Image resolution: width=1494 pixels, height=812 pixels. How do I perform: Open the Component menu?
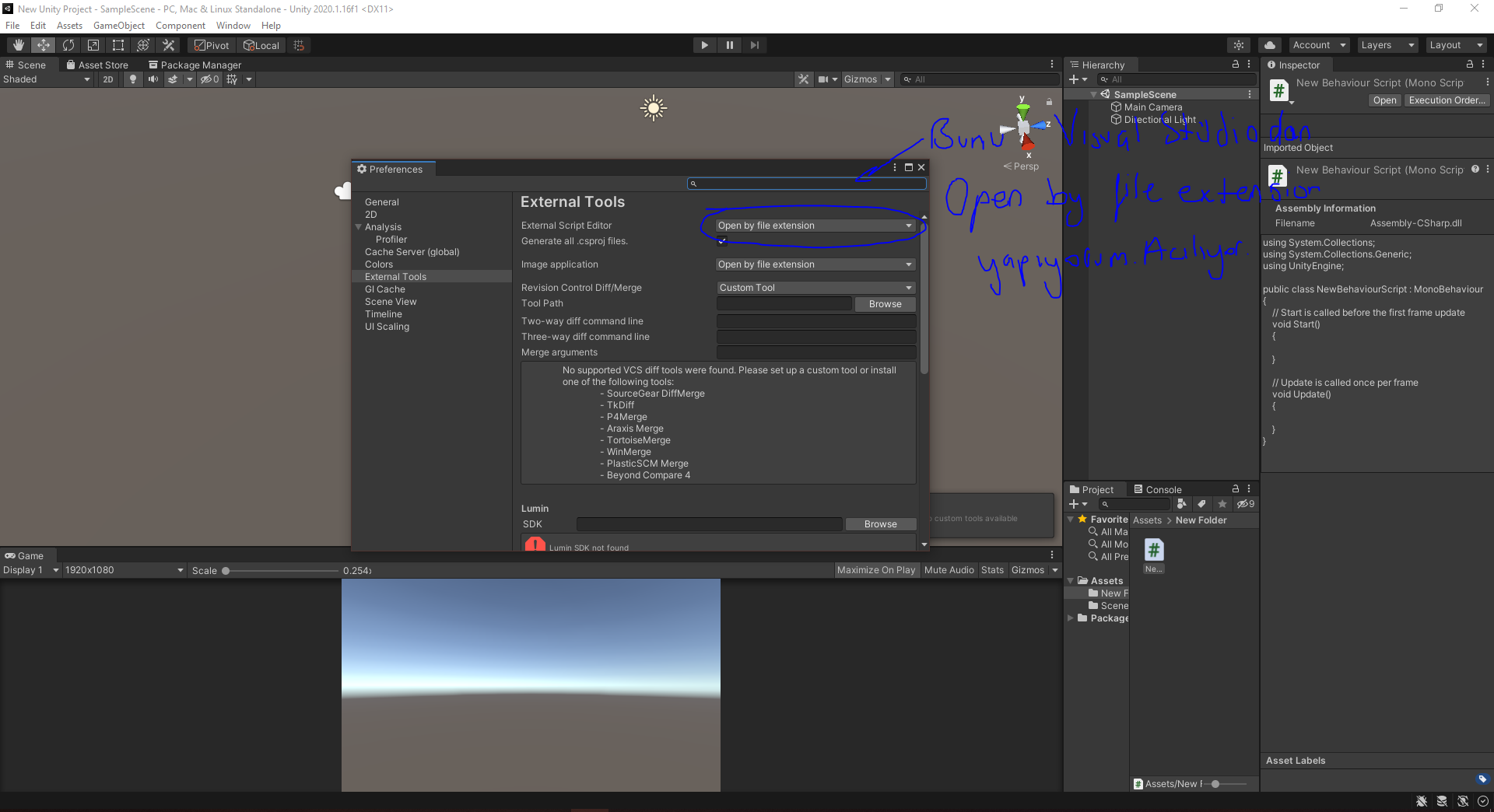click(x=180, y=26)
